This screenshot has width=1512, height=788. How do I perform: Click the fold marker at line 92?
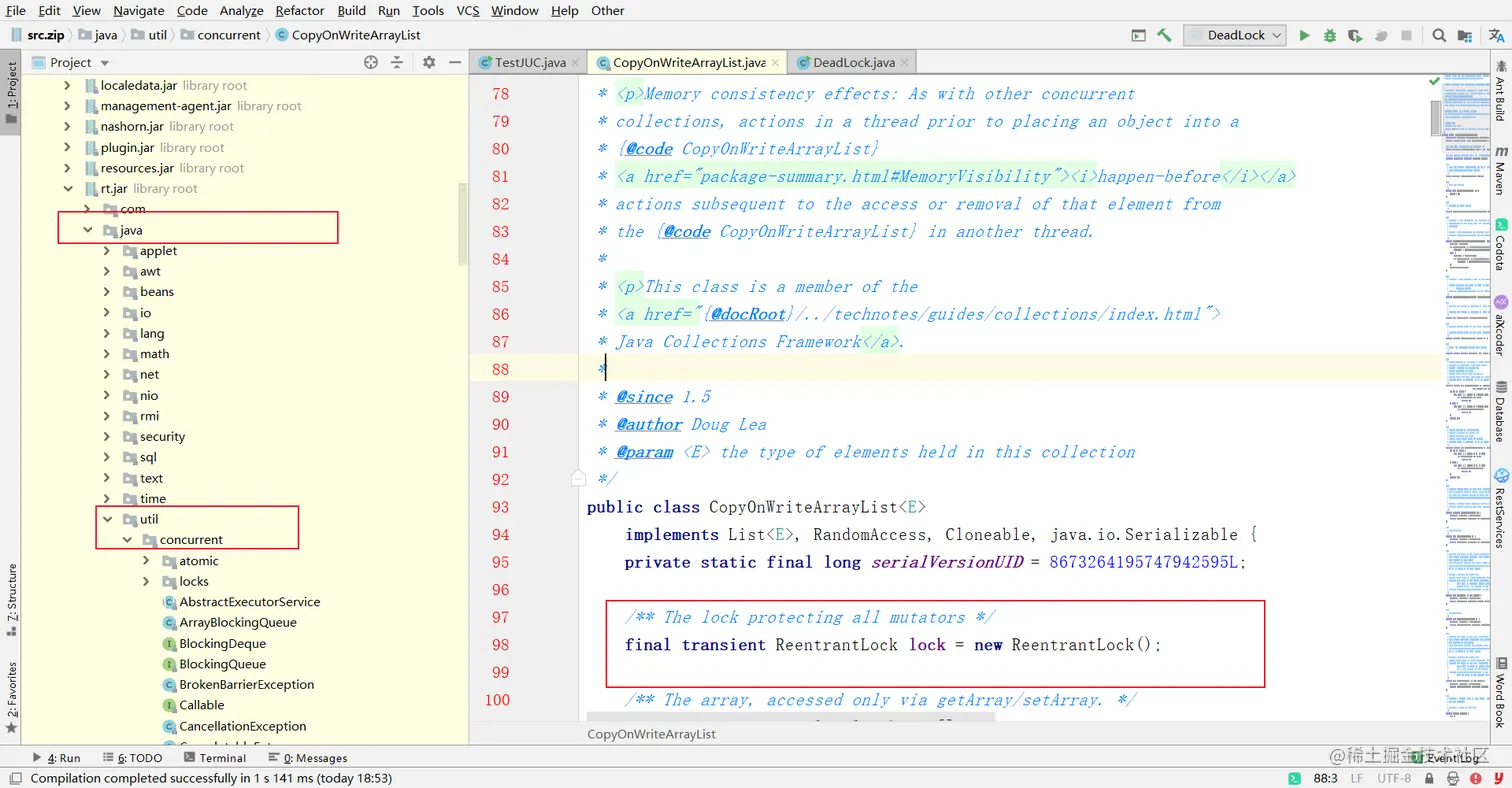577,479
